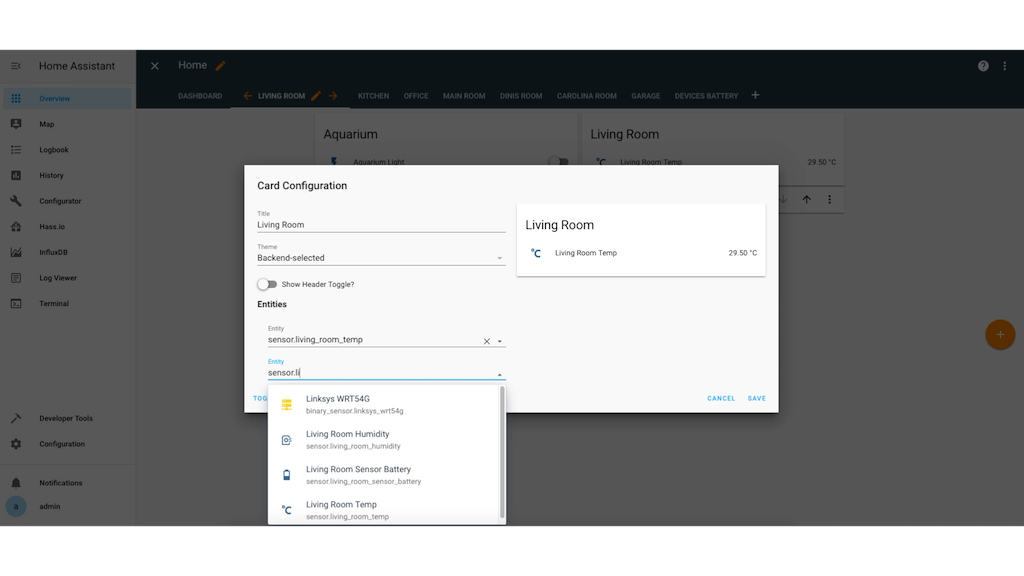The height and width of the screenshot is (576, 1024).
Task: Click the suggestion list scrollbar
Action: (502, 452)
